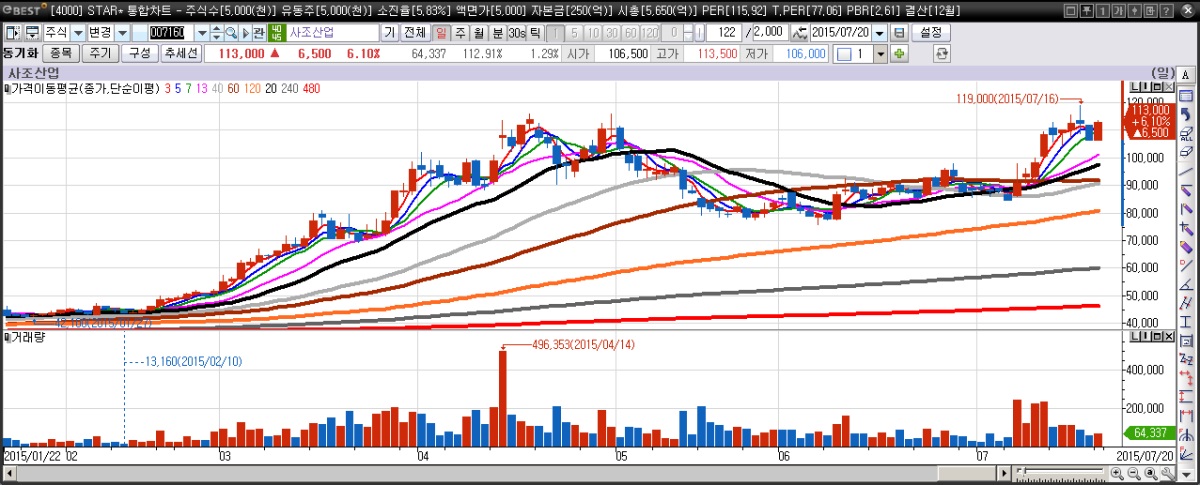Click zoom-in magnifier at bottom right
Image resolution: width=1200 pixels, height=485 pixels.
pyautogui.click(x=1117, y=473)
